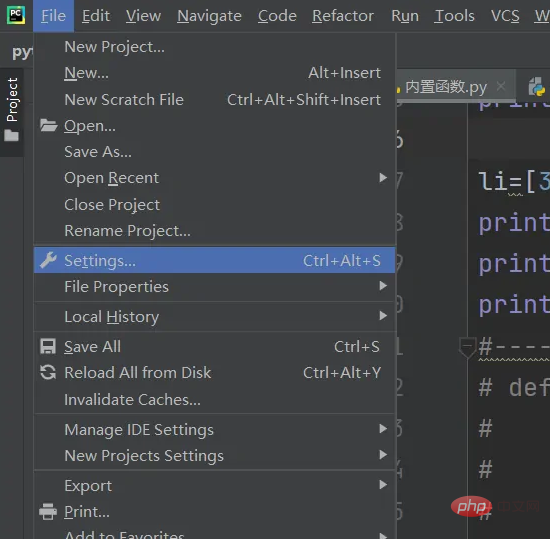Click the Open folder icon
Screen dimensions: 550x539
pyautogui.click(x=48, y=125)
